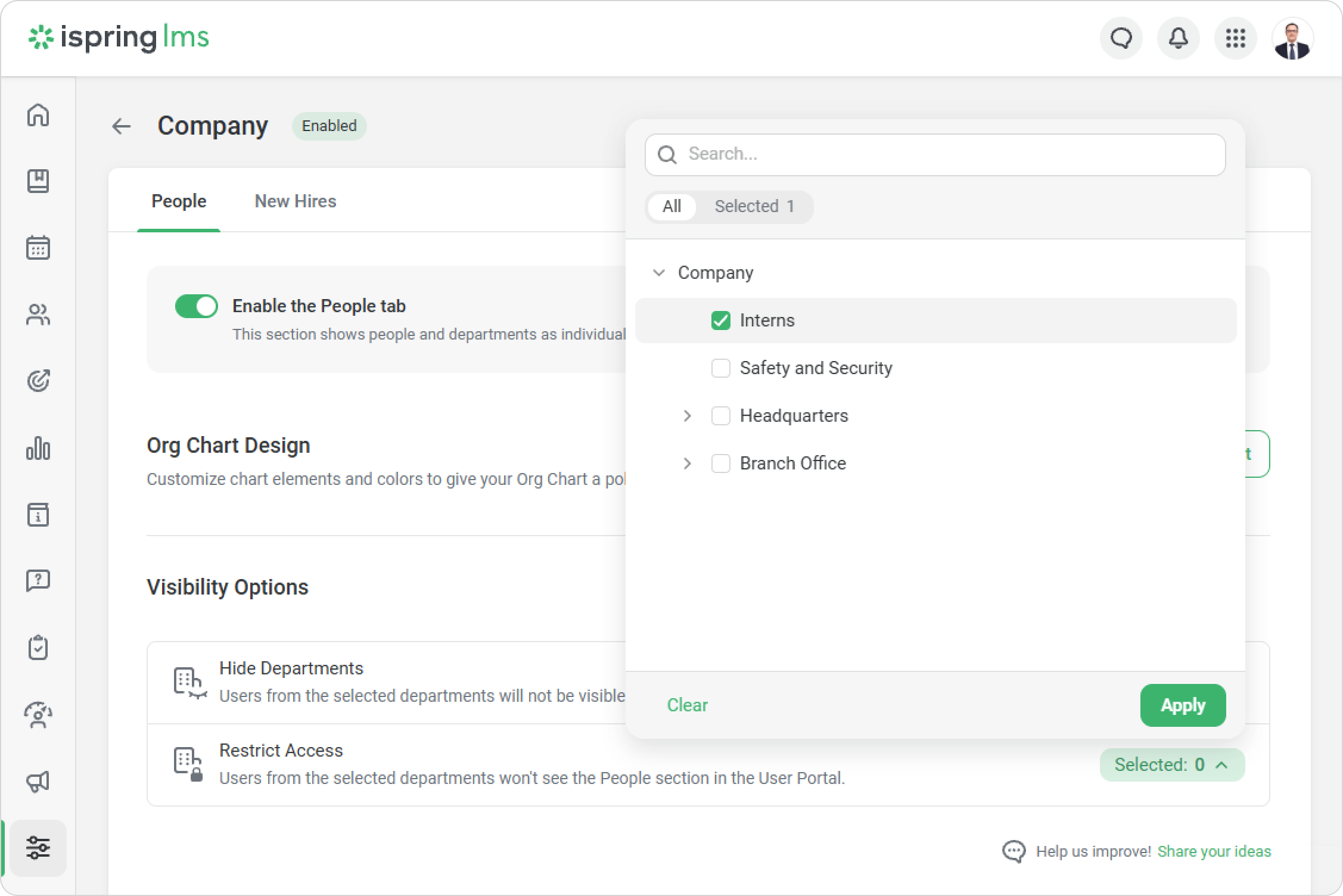
Task: Open the Home icon in sidebar
Action: click(38, 115)
